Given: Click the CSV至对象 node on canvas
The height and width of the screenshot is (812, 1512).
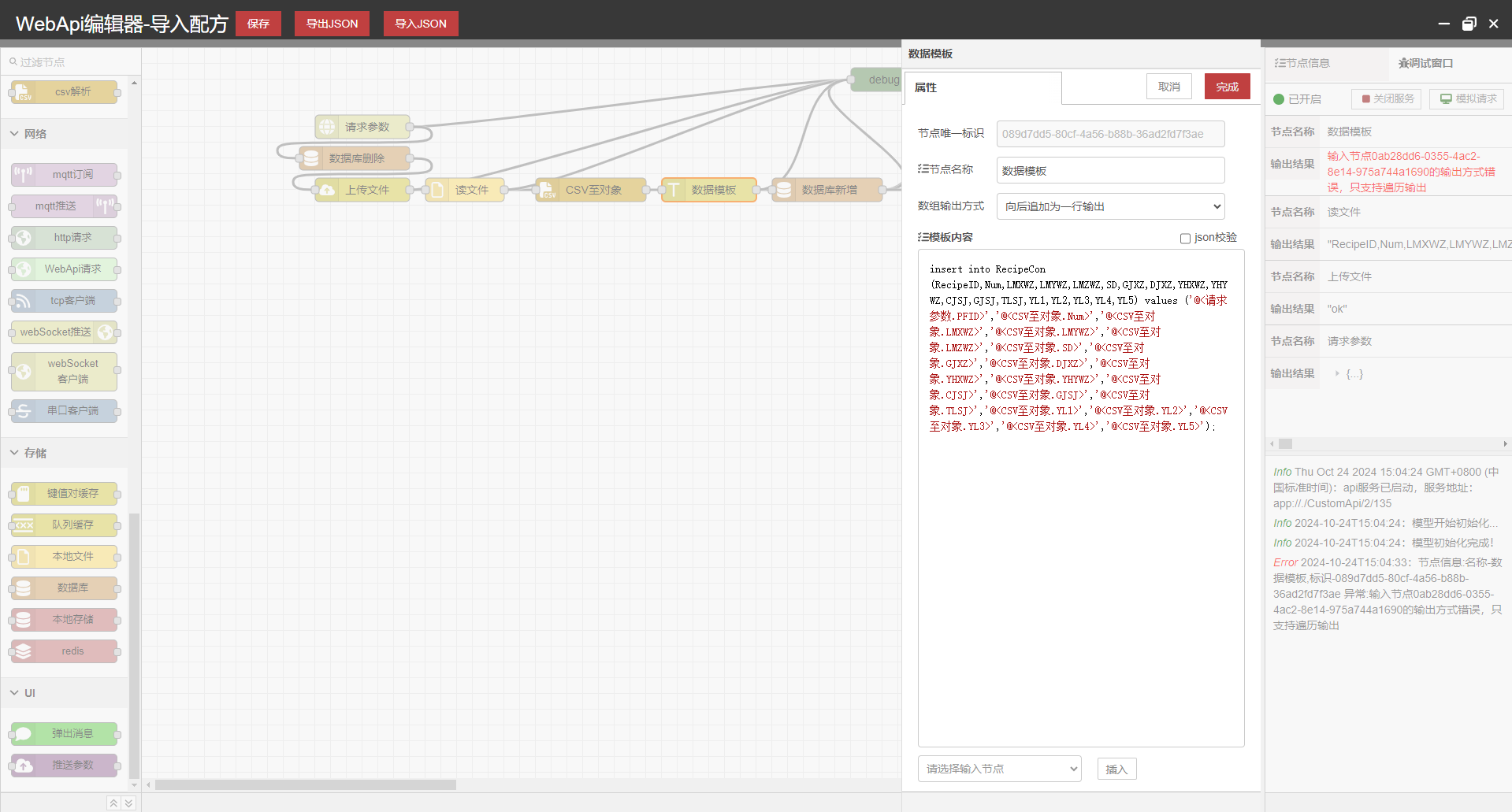Looking at the screenshot, I should pos(591,190).
